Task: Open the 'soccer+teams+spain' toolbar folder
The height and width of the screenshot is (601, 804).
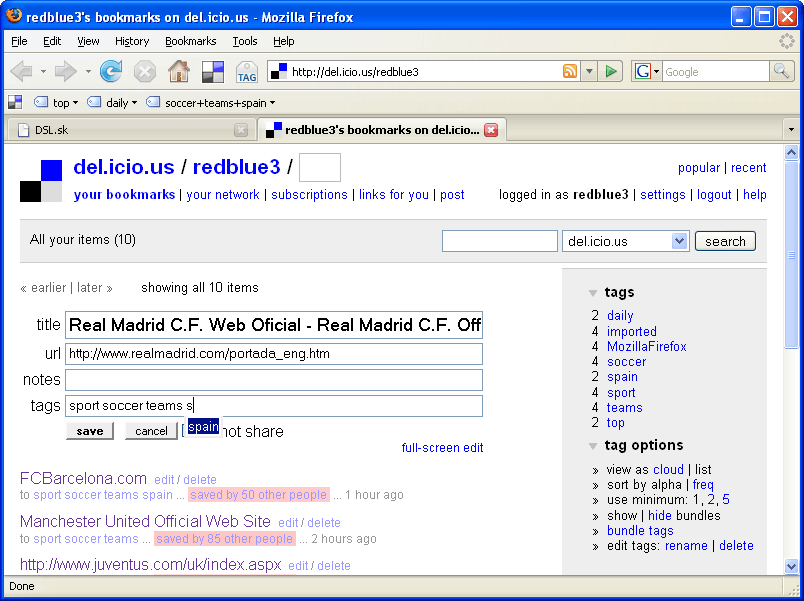Action: [x=211, y=103]
